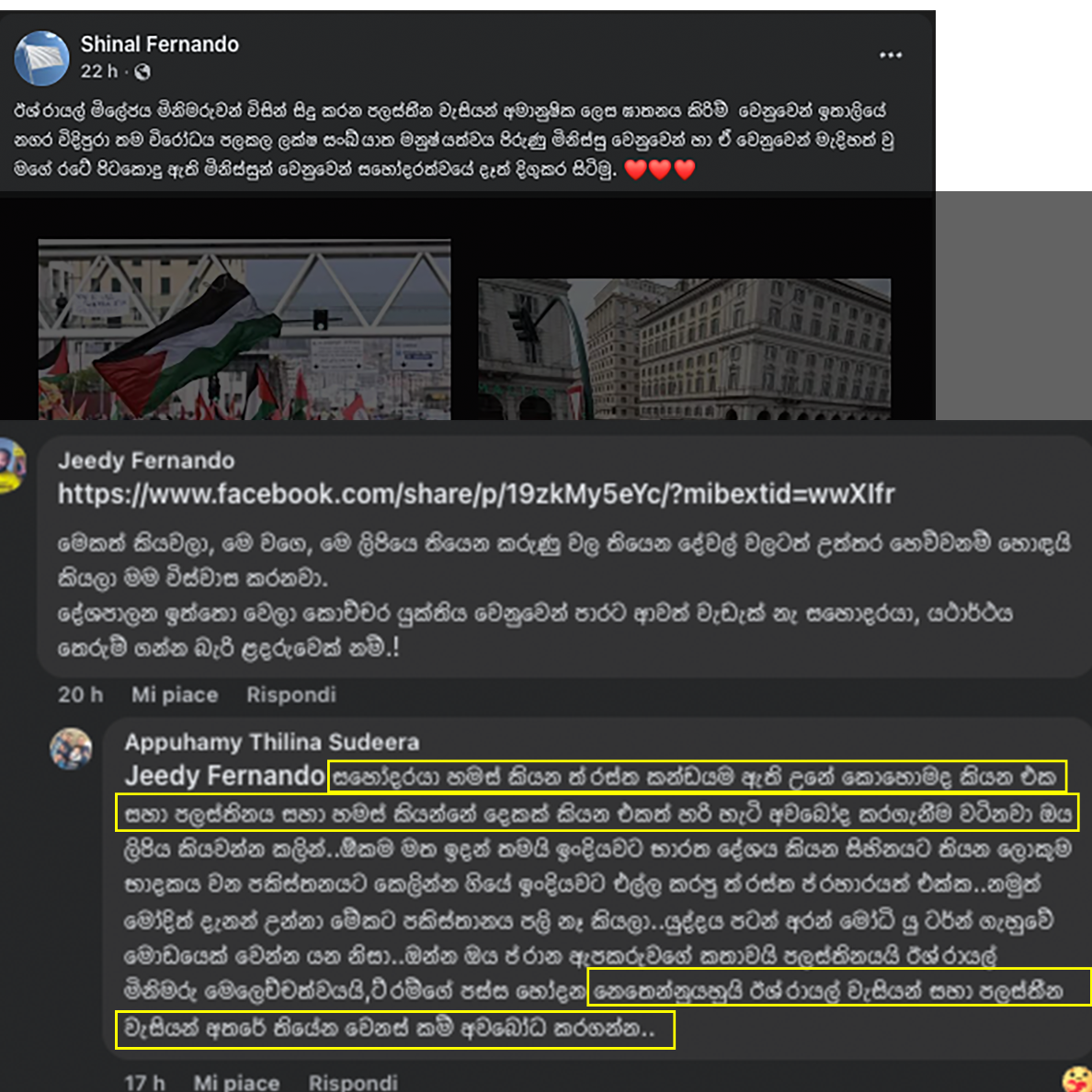The height and width of the screenshot is (1092, 1092).
Task: Click the reaction emoji on the reply
Action: pos(1077,1079)
